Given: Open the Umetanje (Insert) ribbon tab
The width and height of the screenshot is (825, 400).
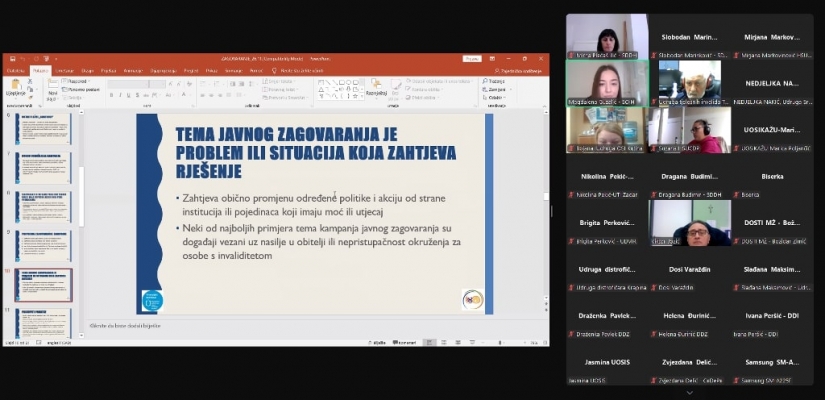Looking at the screenshot, I should (x=65, y=71).
